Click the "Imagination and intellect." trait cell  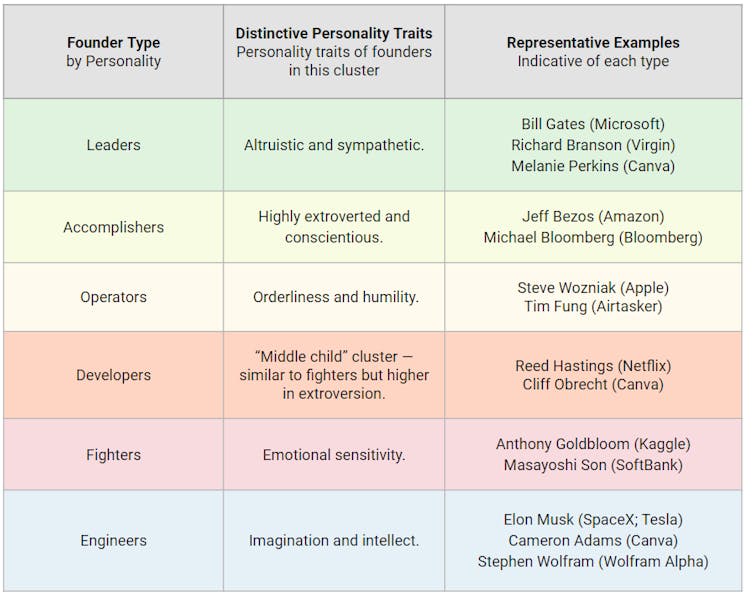333,541
